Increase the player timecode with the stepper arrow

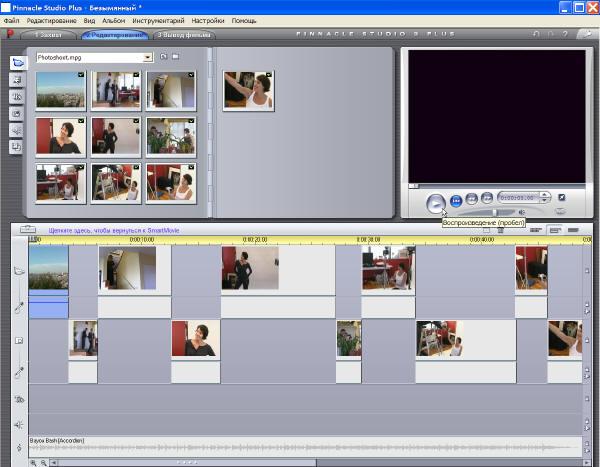click(544, 195)
